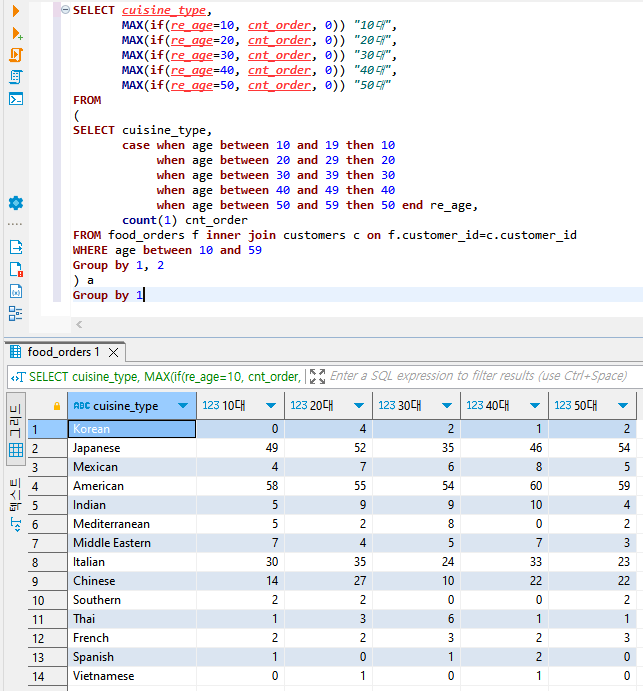Show the output panel icon
This screenshot has width=643, height=691.
(16, 247)
